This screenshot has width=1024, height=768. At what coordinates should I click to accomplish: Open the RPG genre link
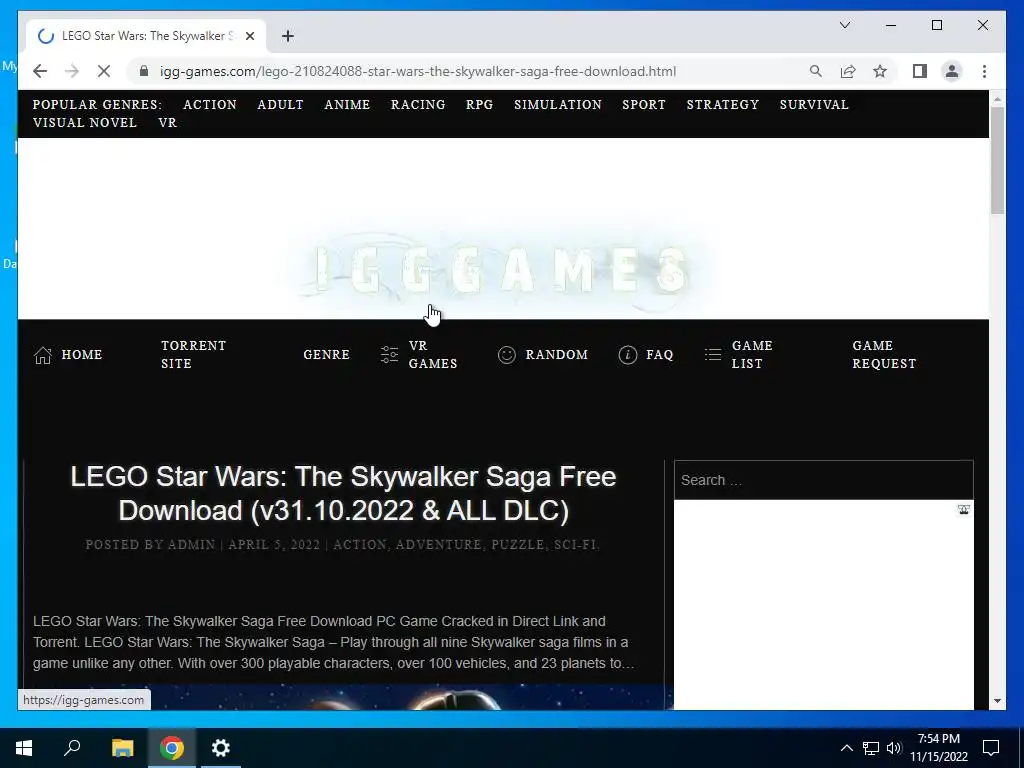pos(479,104)
